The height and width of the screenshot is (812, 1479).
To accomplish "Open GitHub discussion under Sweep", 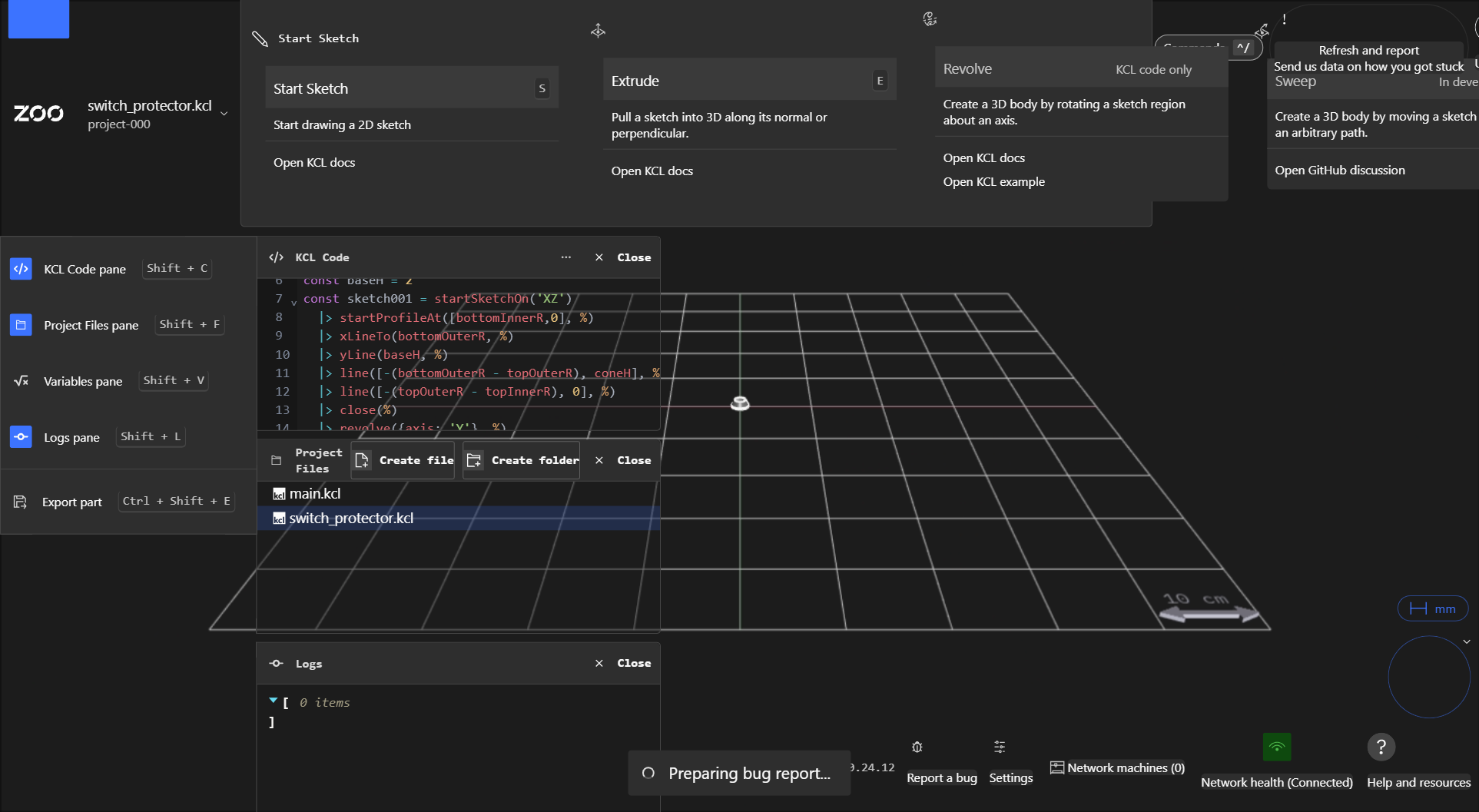I will [1340, 170].
